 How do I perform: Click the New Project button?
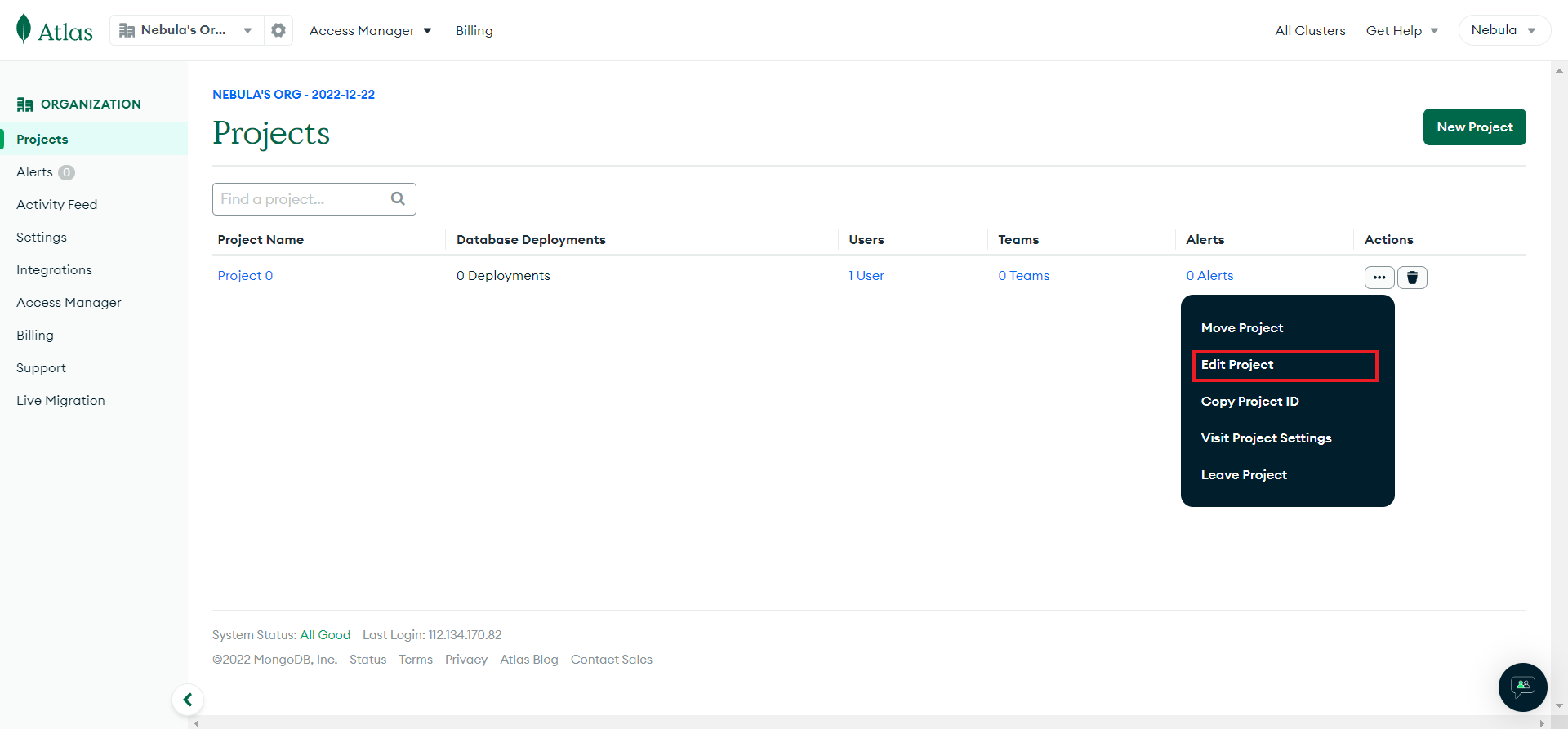(x=1474, y=127)
